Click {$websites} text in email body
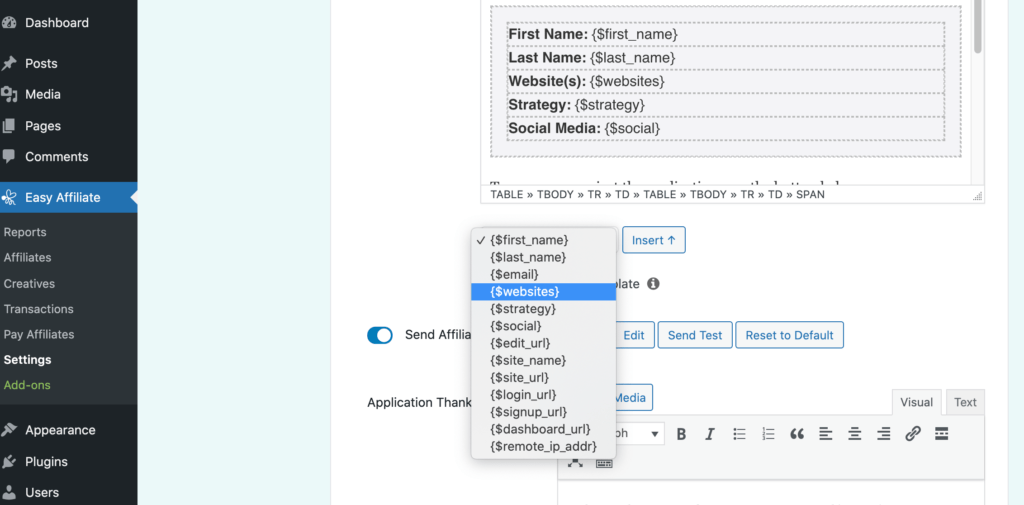Viewport: 1024px width, 505px height. (627, 82)
